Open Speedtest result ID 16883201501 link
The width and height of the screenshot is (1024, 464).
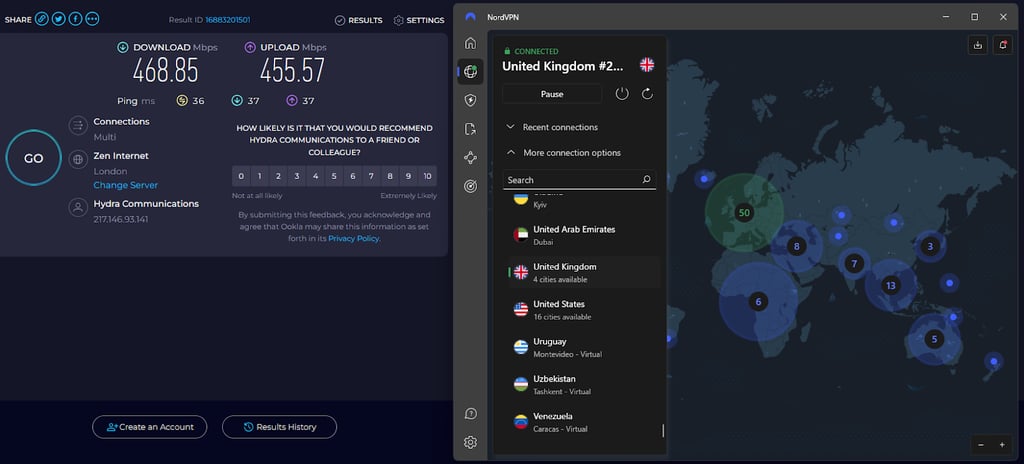click(x=228, y=20)
